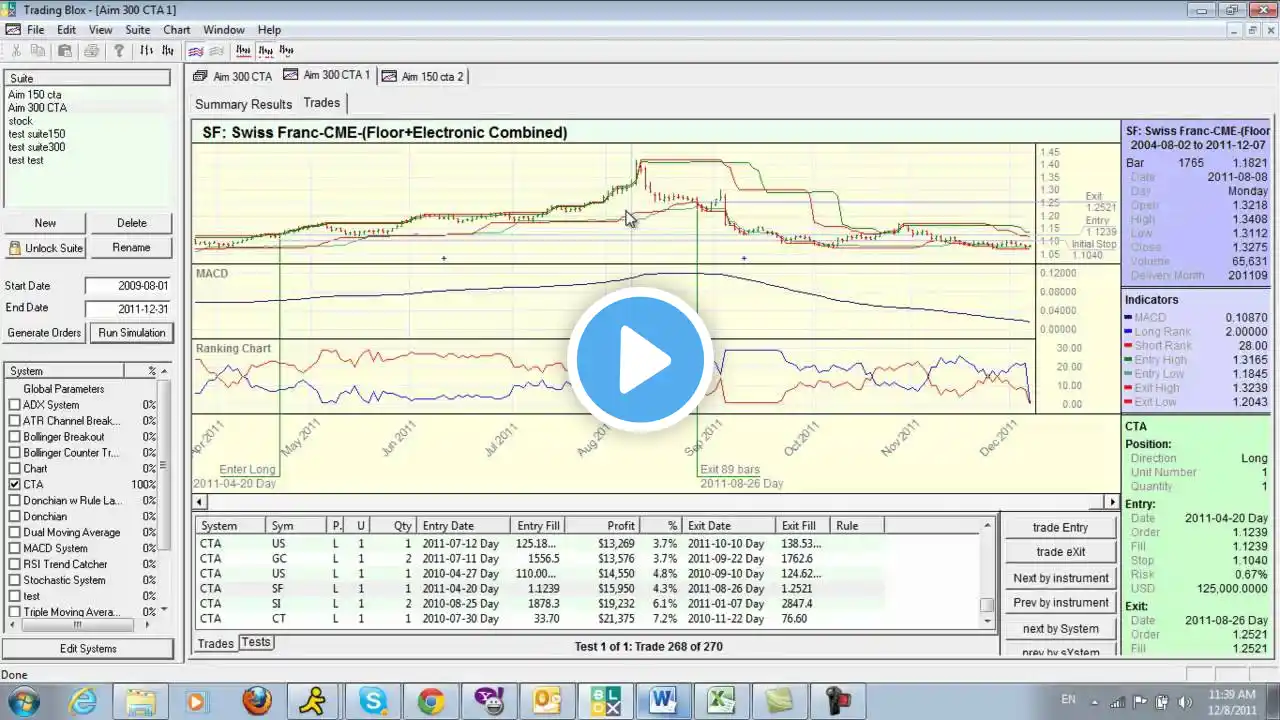Click the Cut scissors toolbar icon

click(16, 51)
